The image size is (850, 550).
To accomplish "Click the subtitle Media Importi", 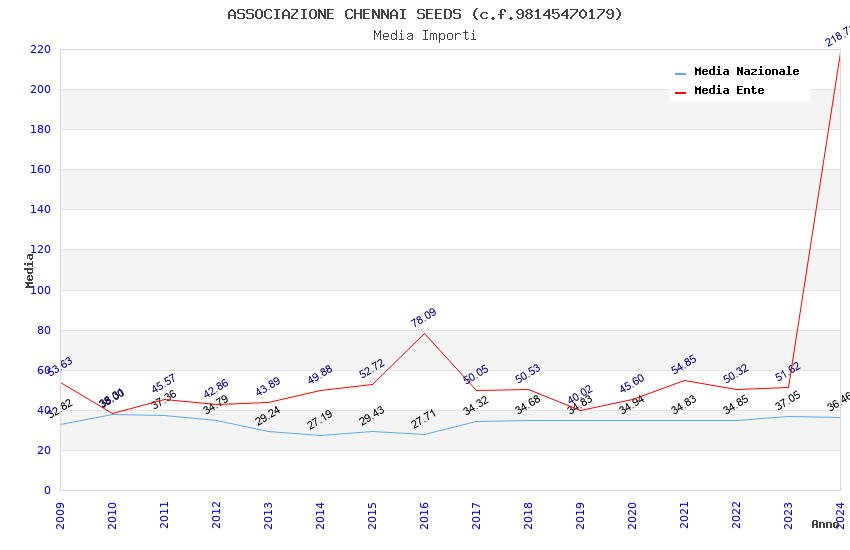I will [x=424, y=36].
